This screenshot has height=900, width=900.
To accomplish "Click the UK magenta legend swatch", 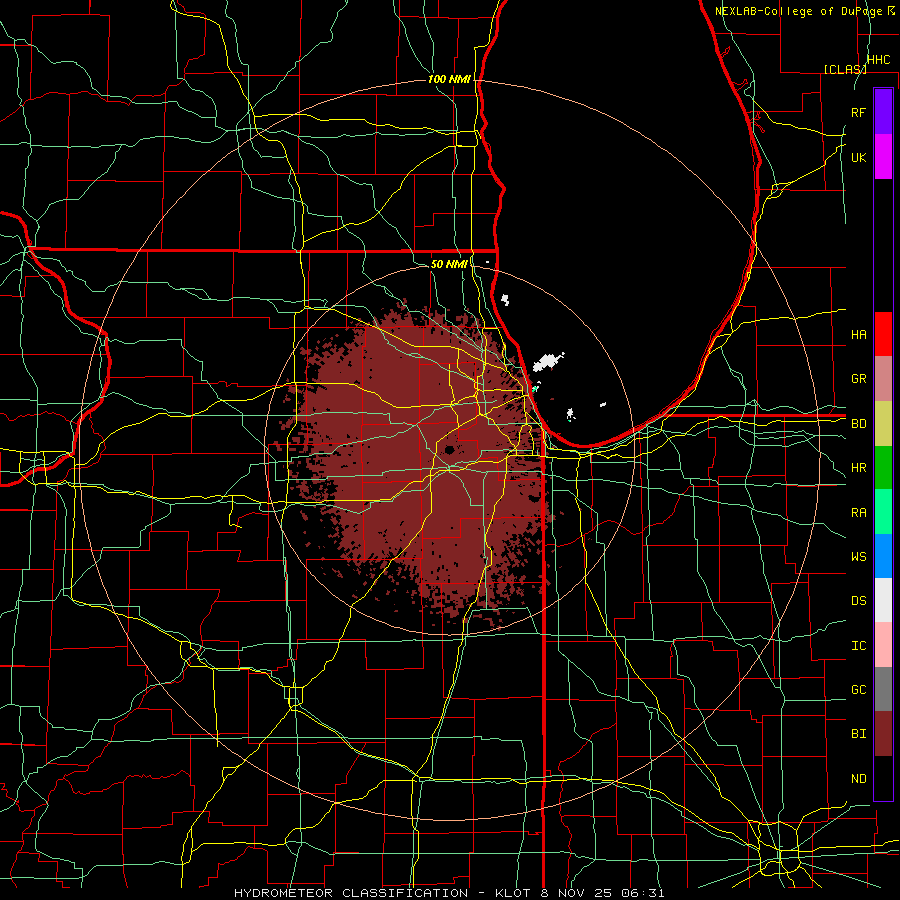I will pos(883,157).
